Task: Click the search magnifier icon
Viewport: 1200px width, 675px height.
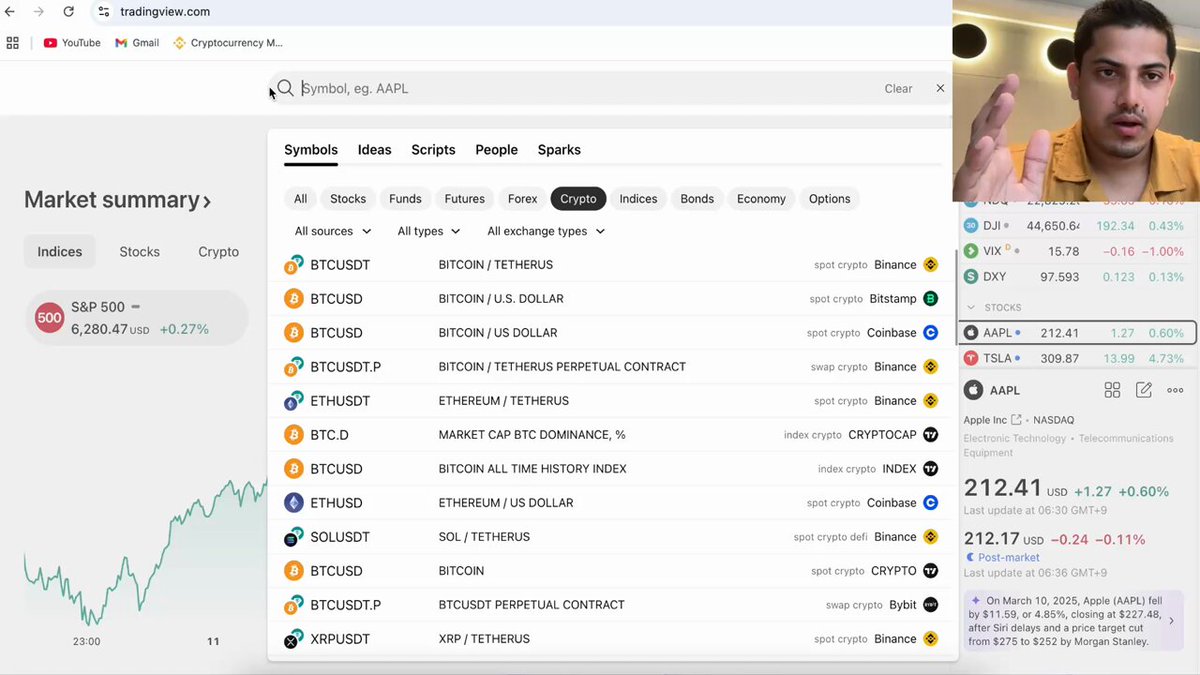Action: (x=285, y=88)
